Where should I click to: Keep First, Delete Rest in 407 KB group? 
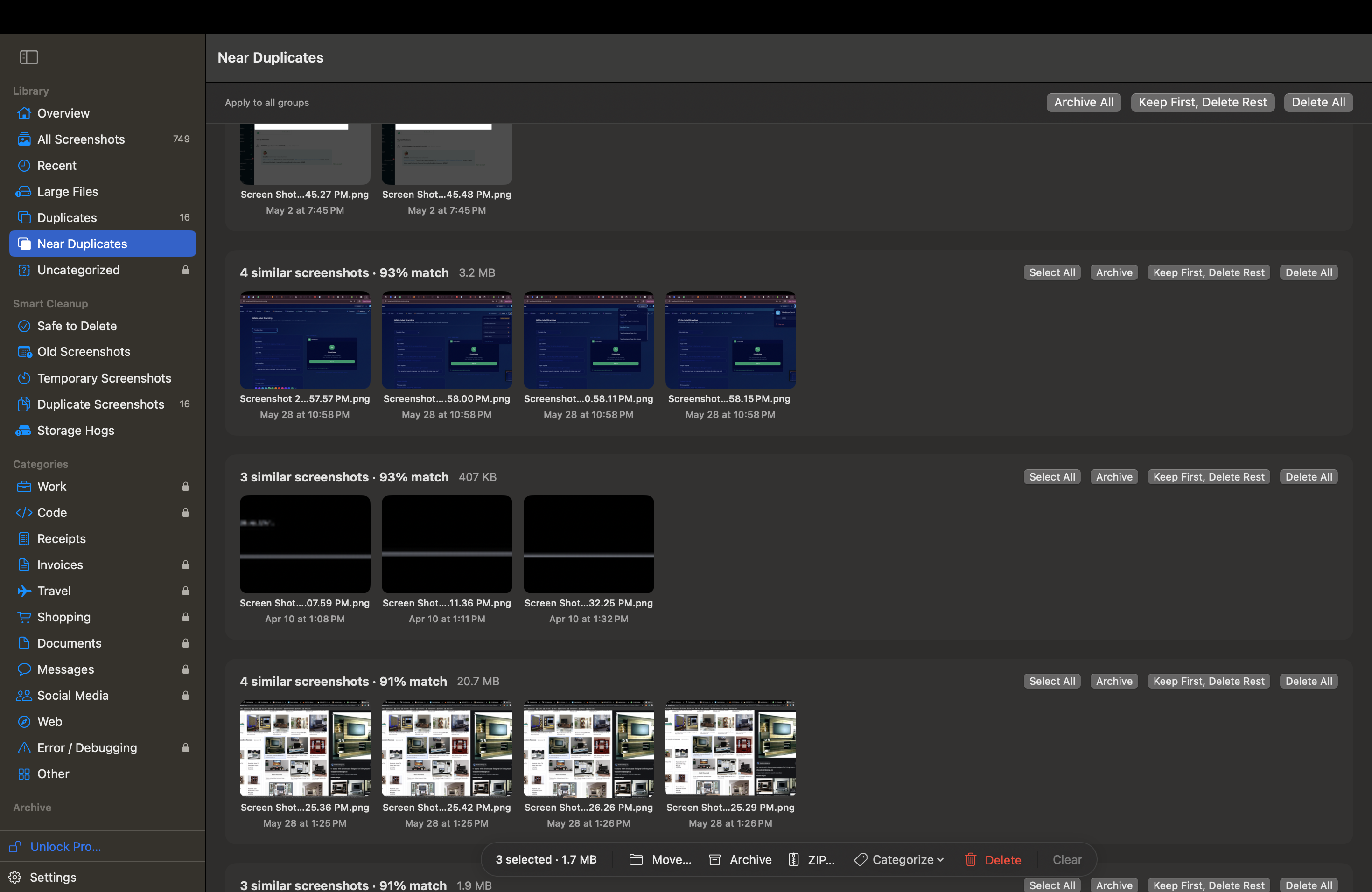coord(1209,476)
